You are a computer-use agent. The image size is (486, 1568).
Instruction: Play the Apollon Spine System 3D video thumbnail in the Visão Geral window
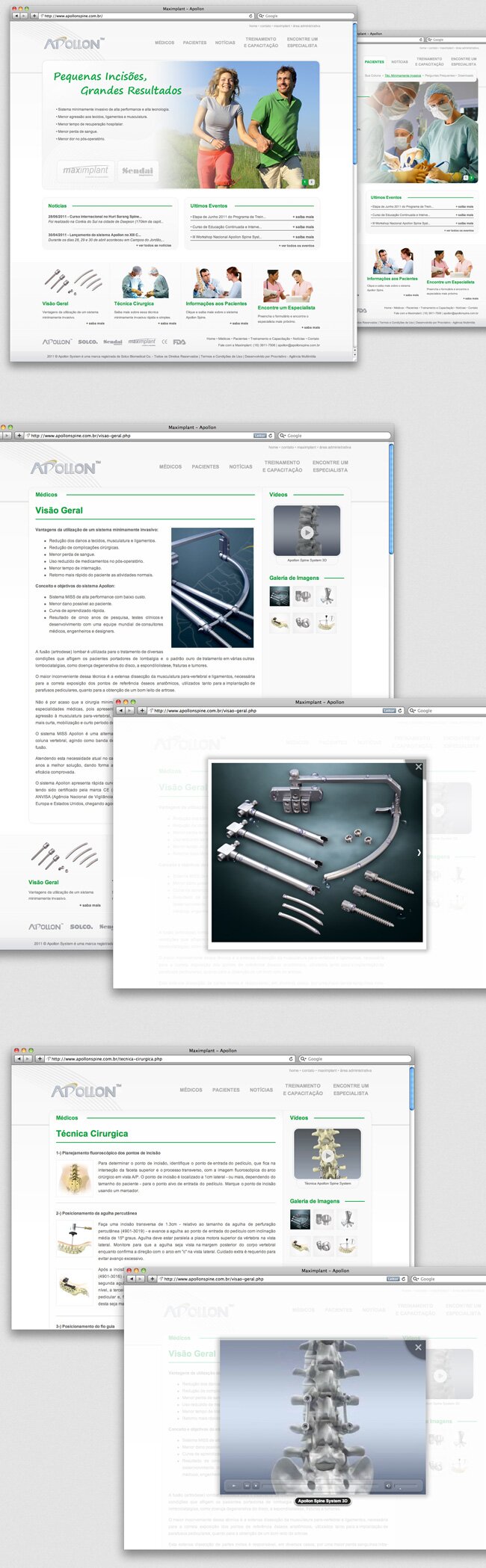307,532
